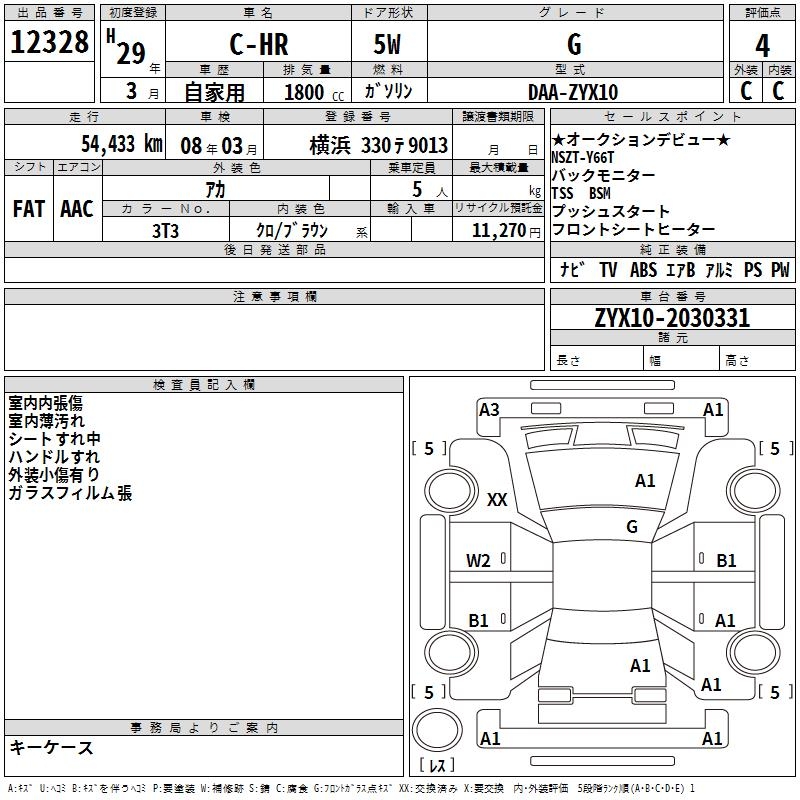Image resolution: width=800 pixels, height=800 pixels.
Task: Click fuel type ガソリン
Action: [x=388, y=91]
